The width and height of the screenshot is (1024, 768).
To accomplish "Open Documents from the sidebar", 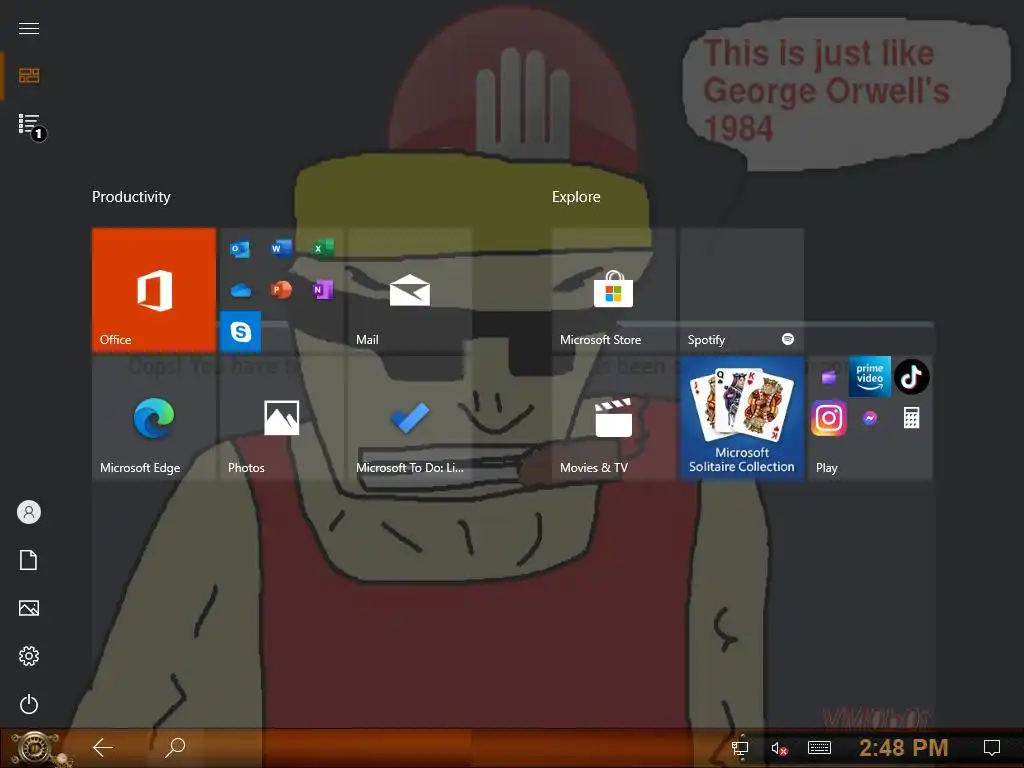I will tap(29, 560).
